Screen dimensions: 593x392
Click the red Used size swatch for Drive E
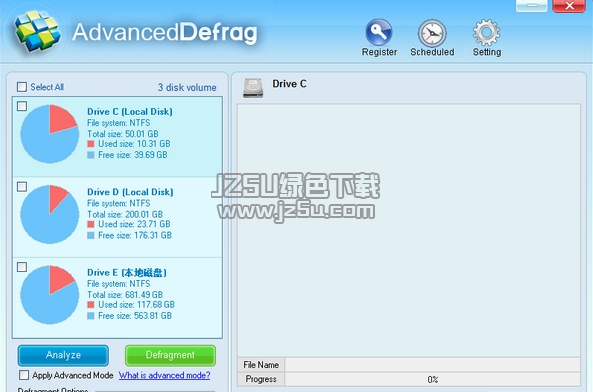coord(91,305)
